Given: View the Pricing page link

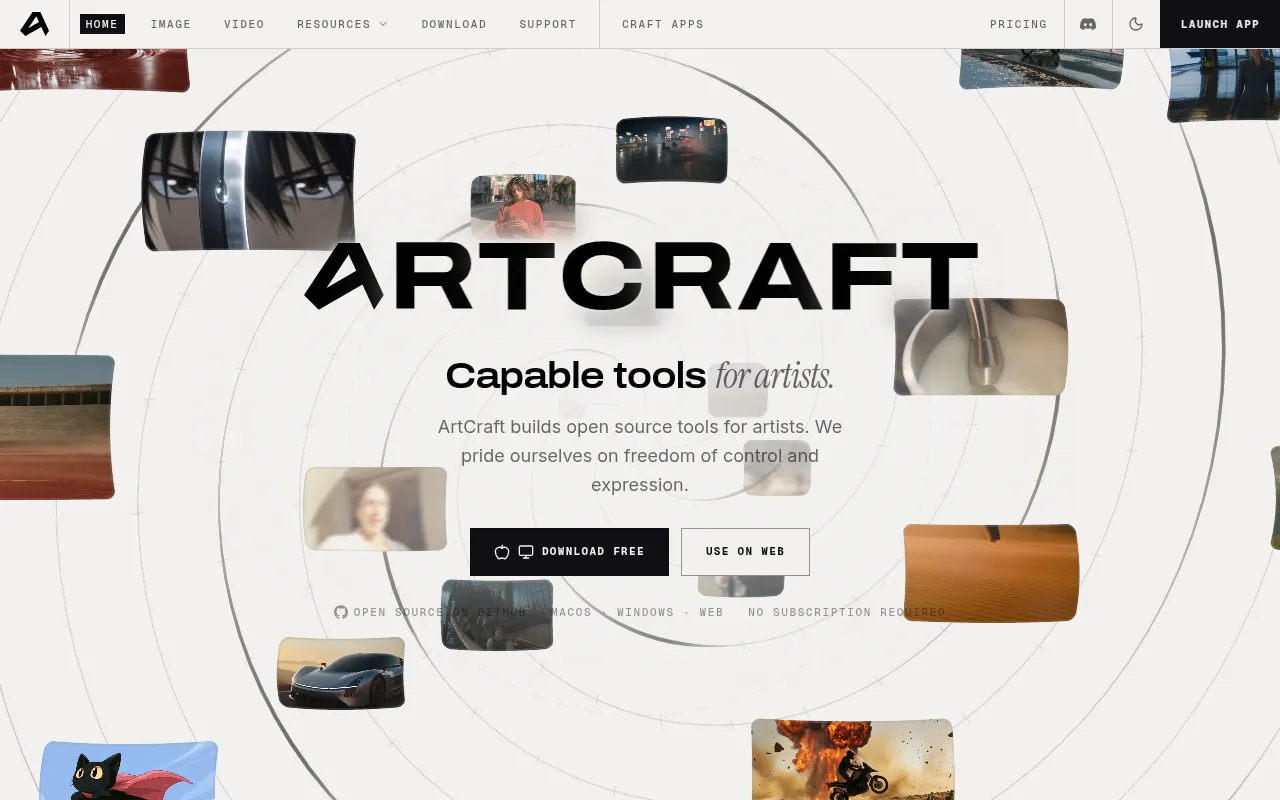Looking at the screenshot, I should click(x=1019, y=24).
